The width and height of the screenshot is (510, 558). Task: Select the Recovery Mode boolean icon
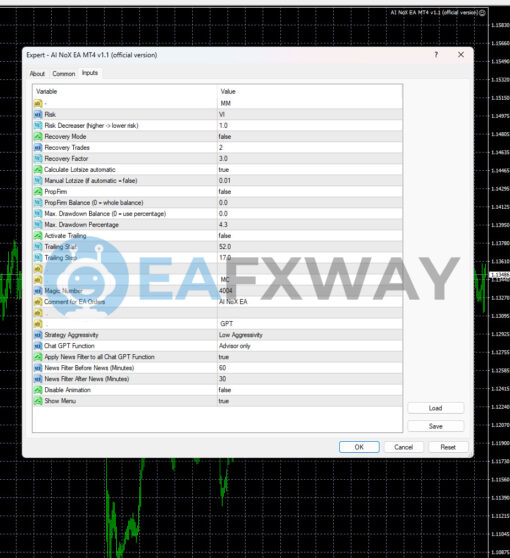38,136
